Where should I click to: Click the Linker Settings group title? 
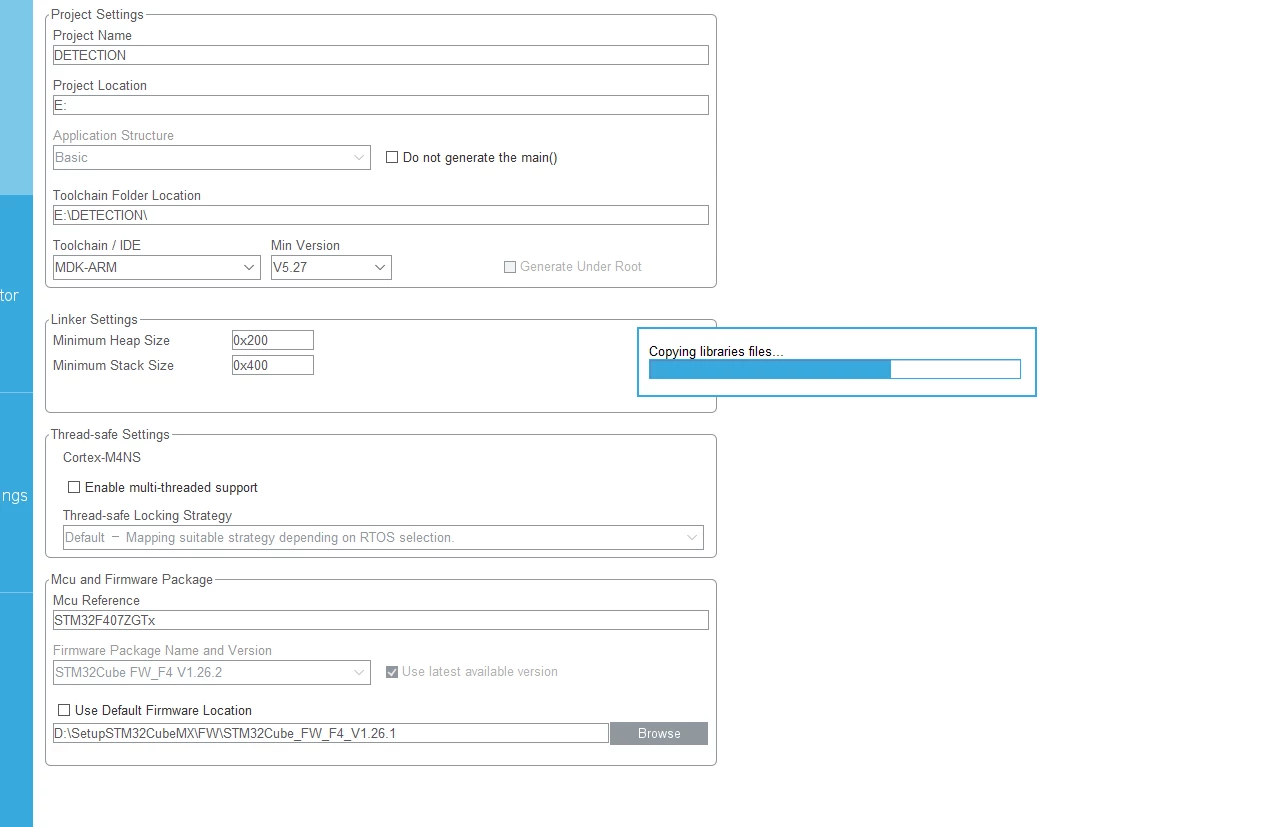click(94, 319)
